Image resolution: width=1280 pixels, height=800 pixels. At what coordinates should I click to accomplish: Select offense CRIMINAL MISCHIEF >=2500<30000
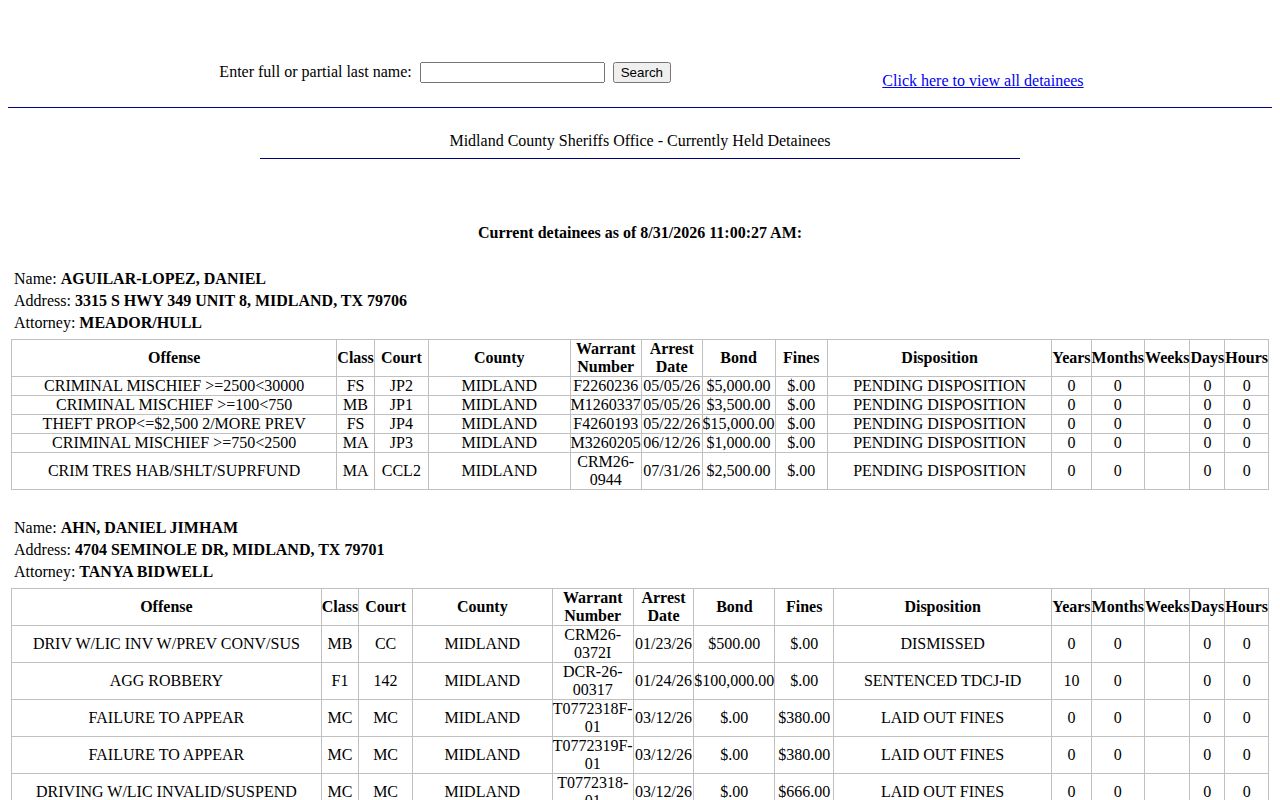[174, 386]
